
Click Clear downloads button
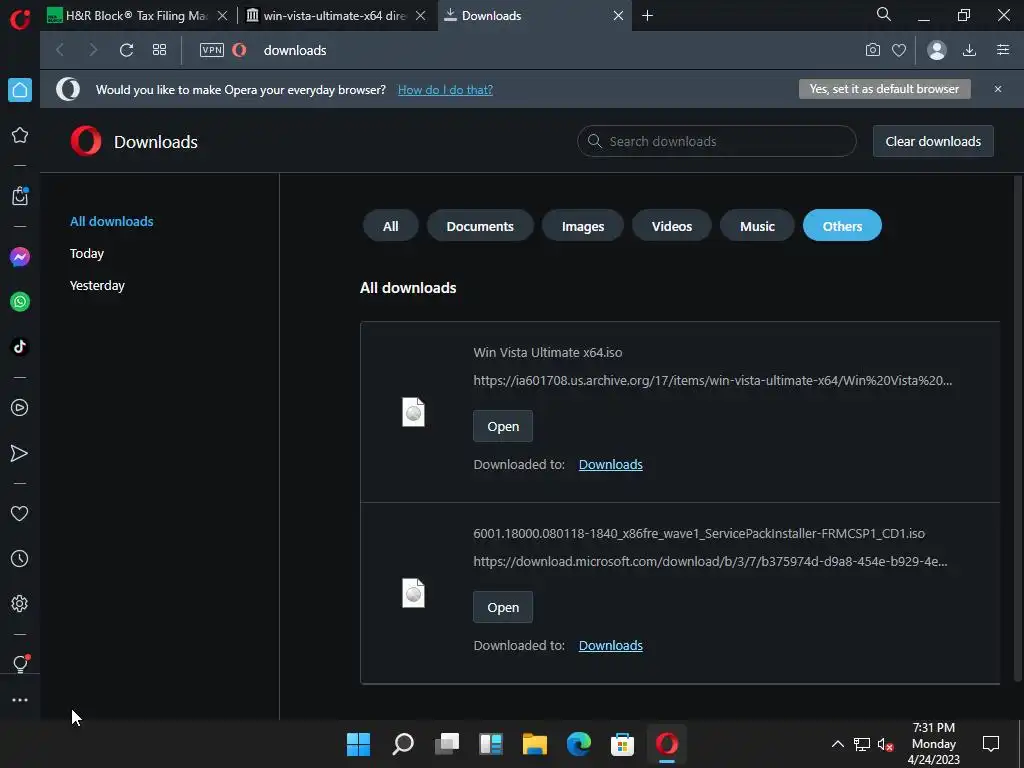[x=933, y=141]
